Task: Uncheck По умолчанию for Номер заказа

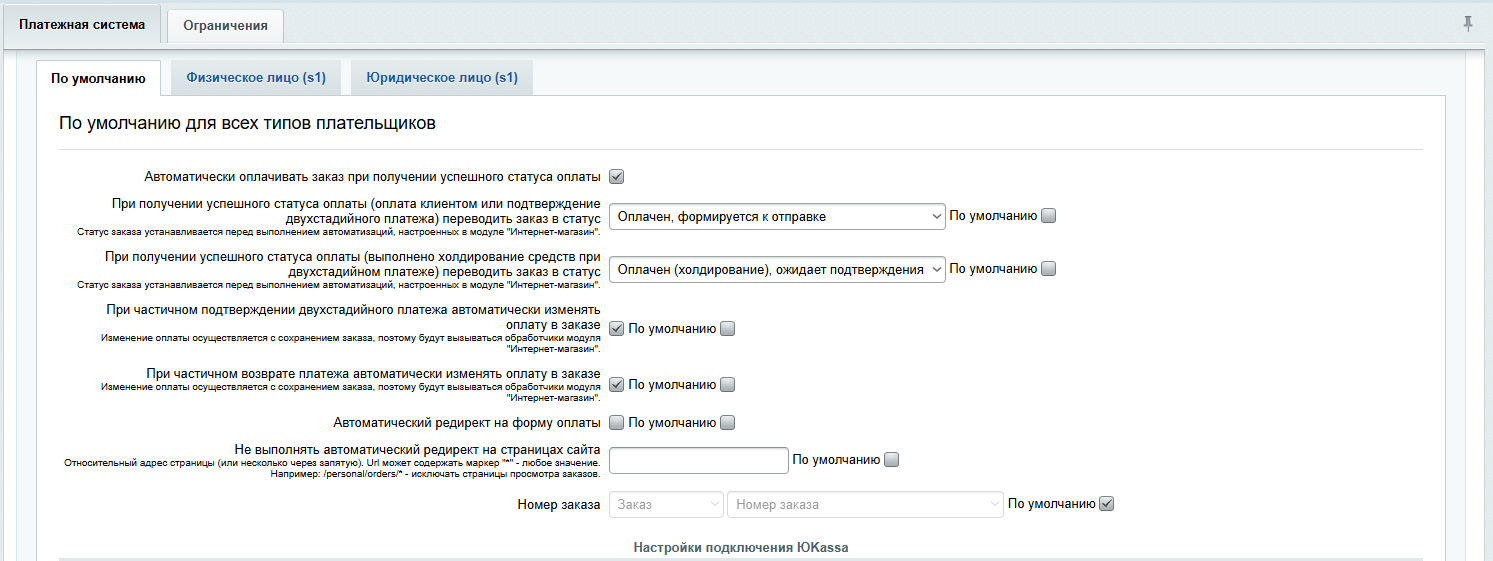Action: tap(1106, 504)
